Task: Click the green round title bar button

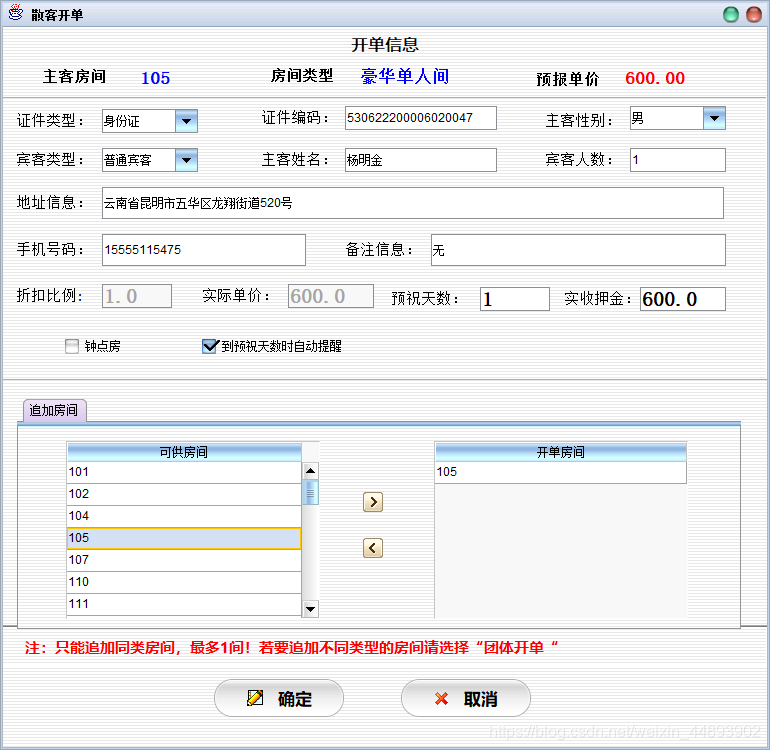Action: [731, 15]
